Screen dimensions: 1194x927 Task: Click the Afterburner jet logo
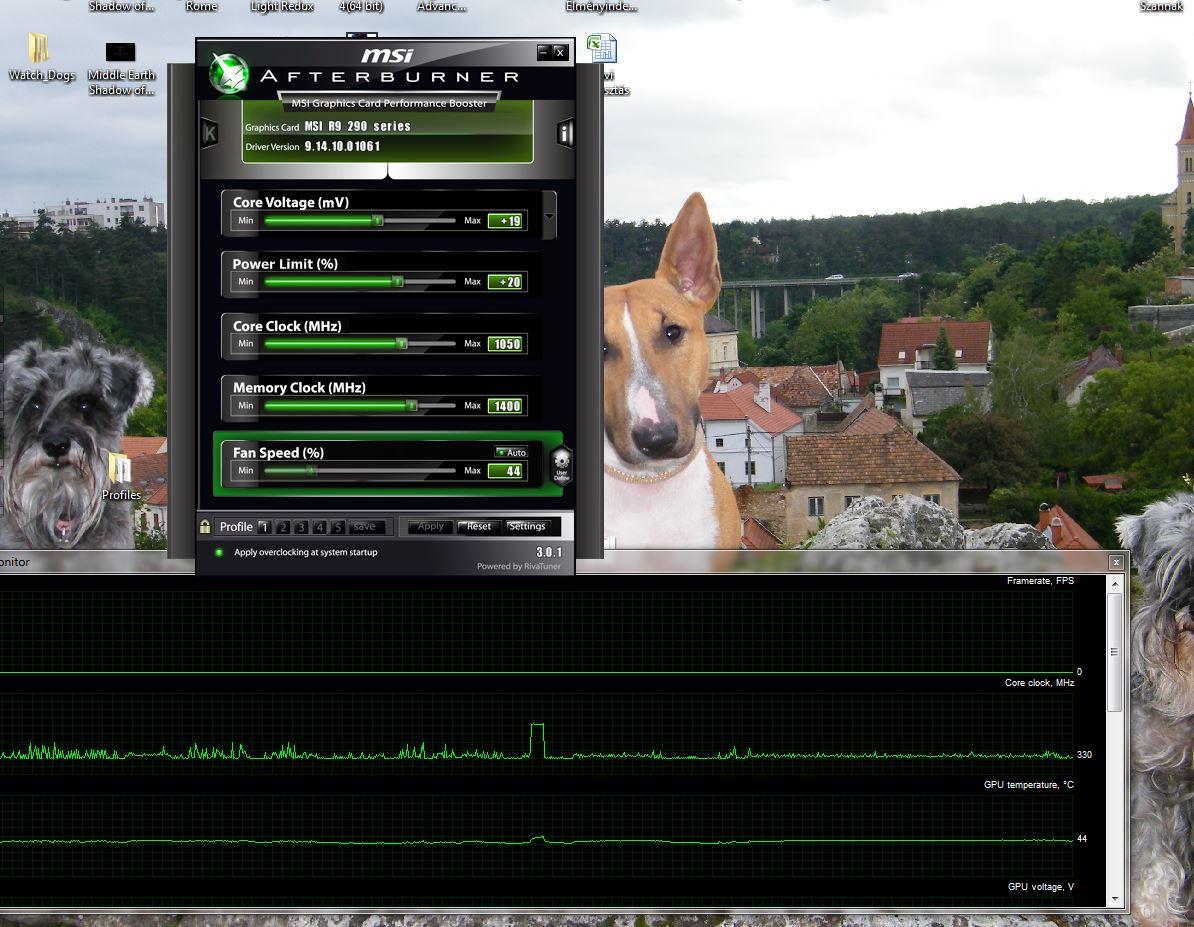229,73
